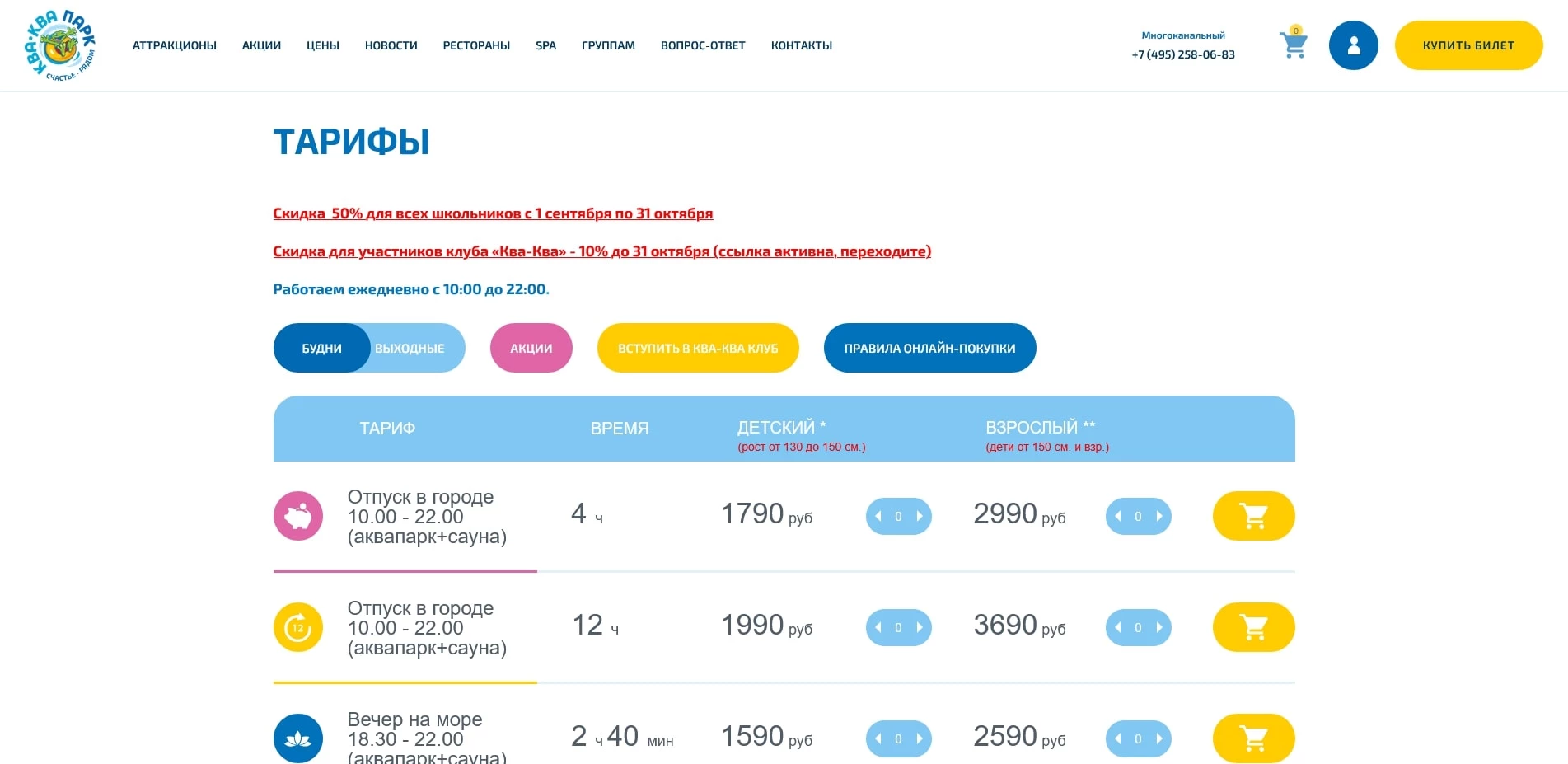
Task: Select the Будни tariff toggle
Action: coord(321,349)
